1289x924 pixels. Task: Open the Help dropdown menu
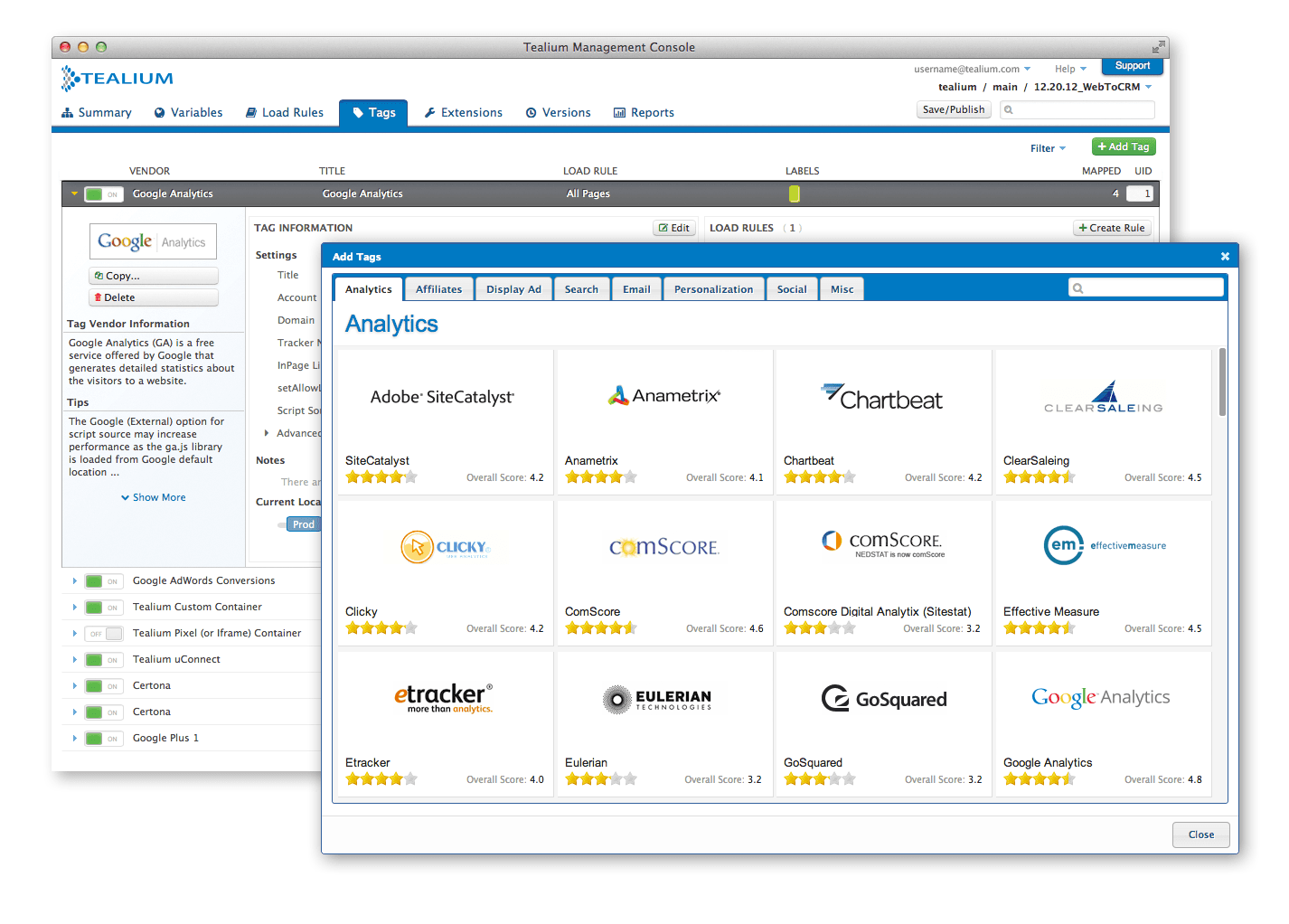click(1070, 69)
